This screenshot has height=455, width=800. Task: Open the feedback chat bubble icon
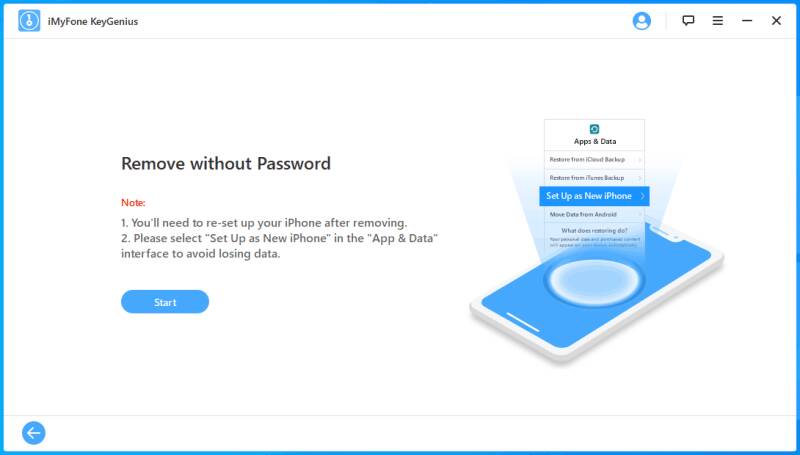coord(688,21)
